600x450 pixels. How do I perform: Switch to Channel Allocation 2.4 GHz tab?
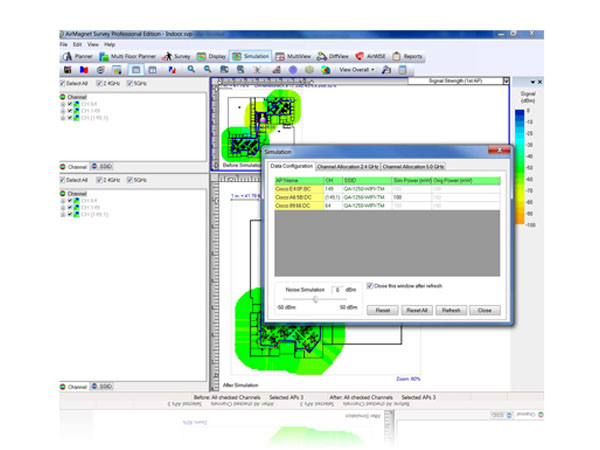pos(347,167)
